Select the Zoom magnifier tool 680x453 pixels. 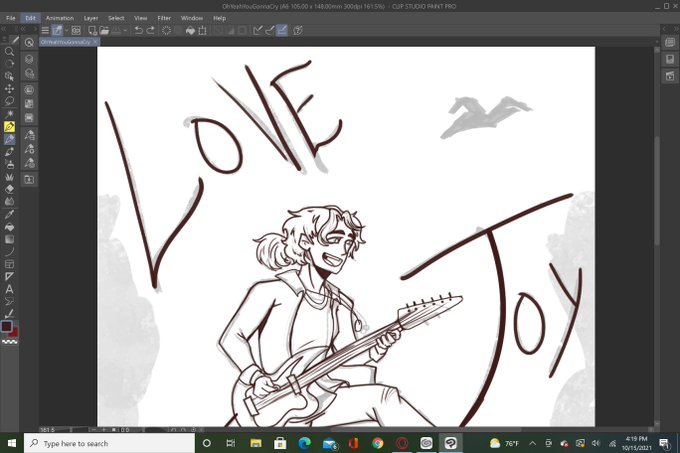[9, 52]
